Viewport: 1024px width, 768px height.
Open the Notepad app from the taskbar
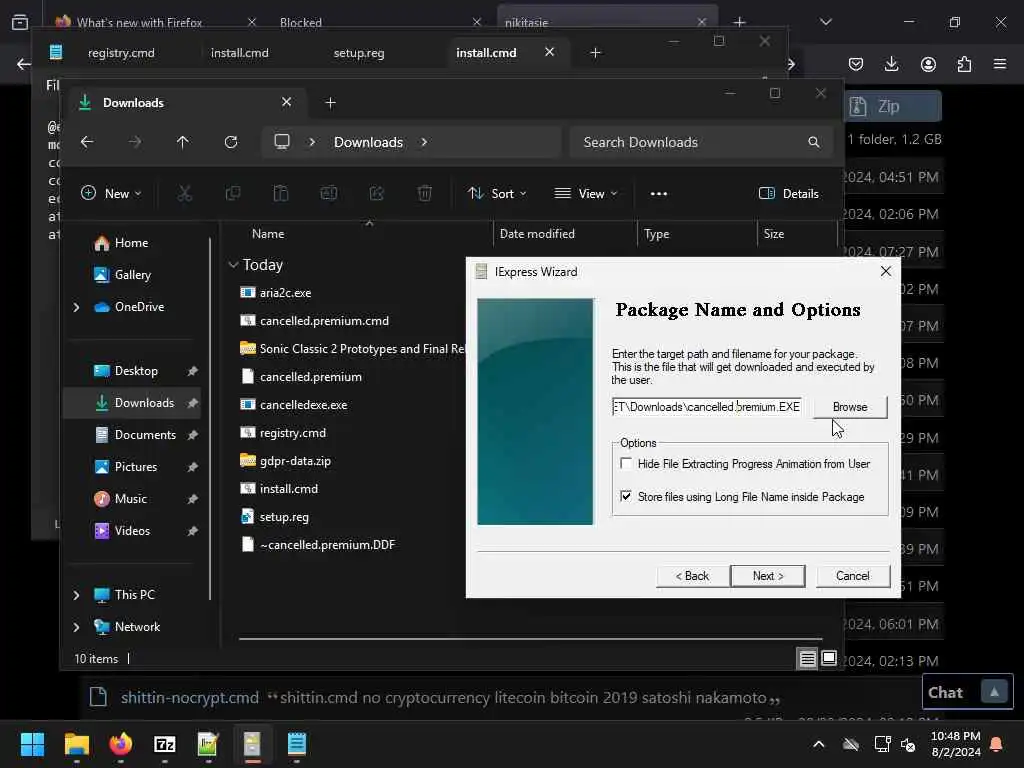296,744
